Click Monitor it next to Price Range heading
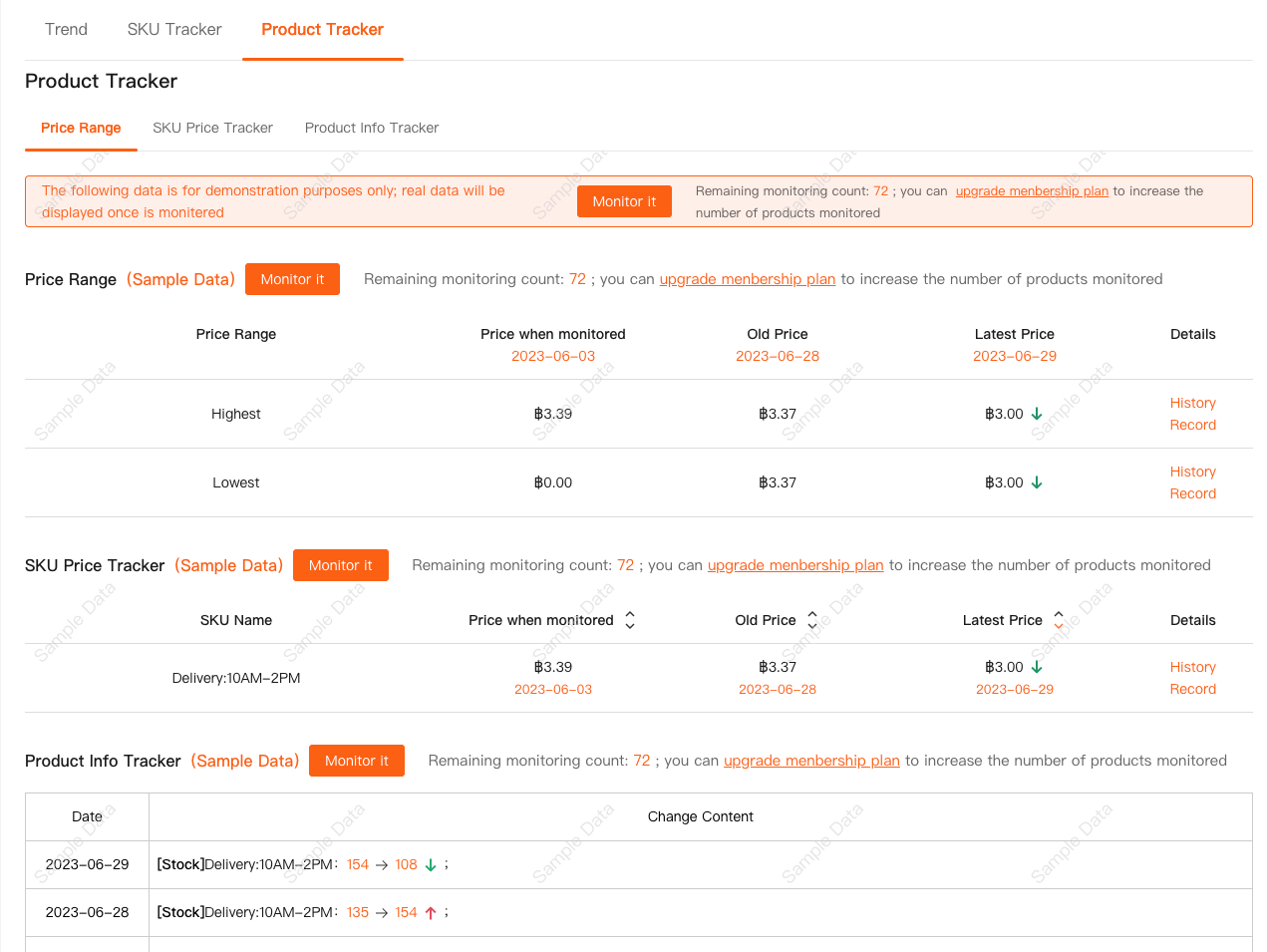The width and height of the screenshot is (1267, 952). coord(292,279)
